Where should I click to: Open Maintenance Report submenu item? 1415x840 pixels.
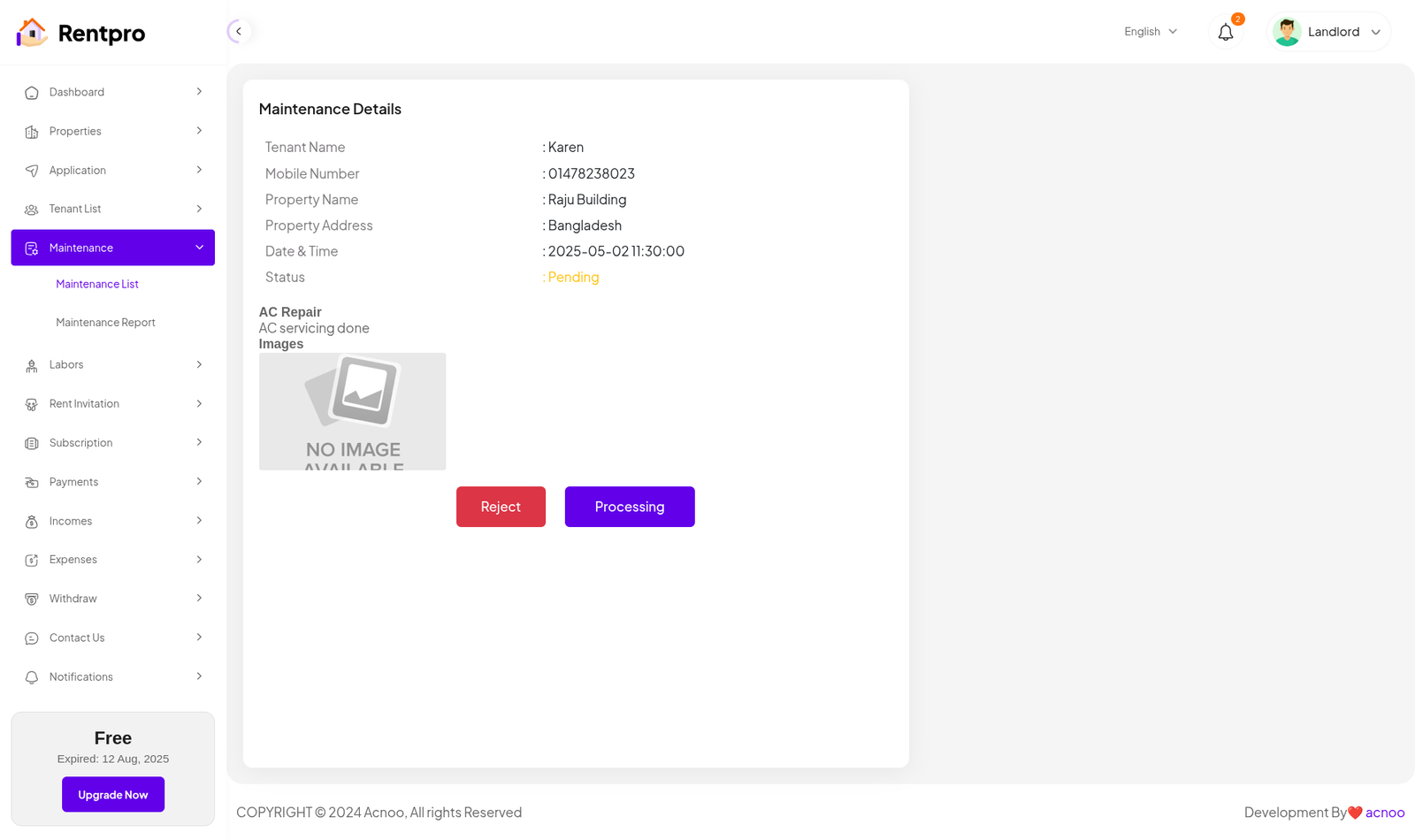pyautogui.click(x=105, y=323)
